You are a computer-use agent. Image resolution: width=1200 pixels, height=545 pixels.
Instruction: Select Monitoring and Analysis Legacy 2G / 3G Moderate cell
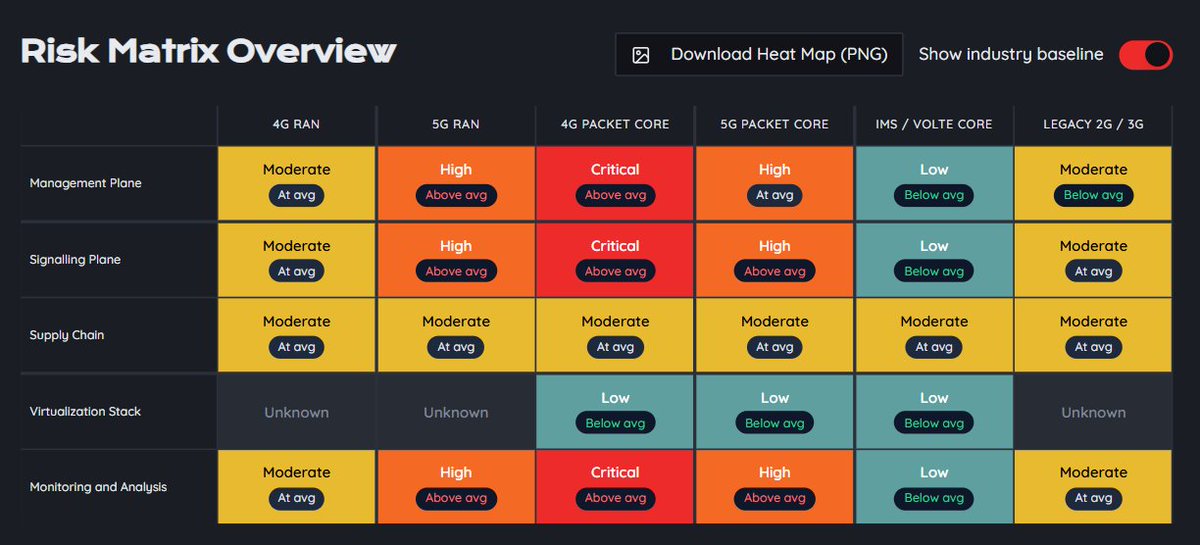click(1093, 487)
